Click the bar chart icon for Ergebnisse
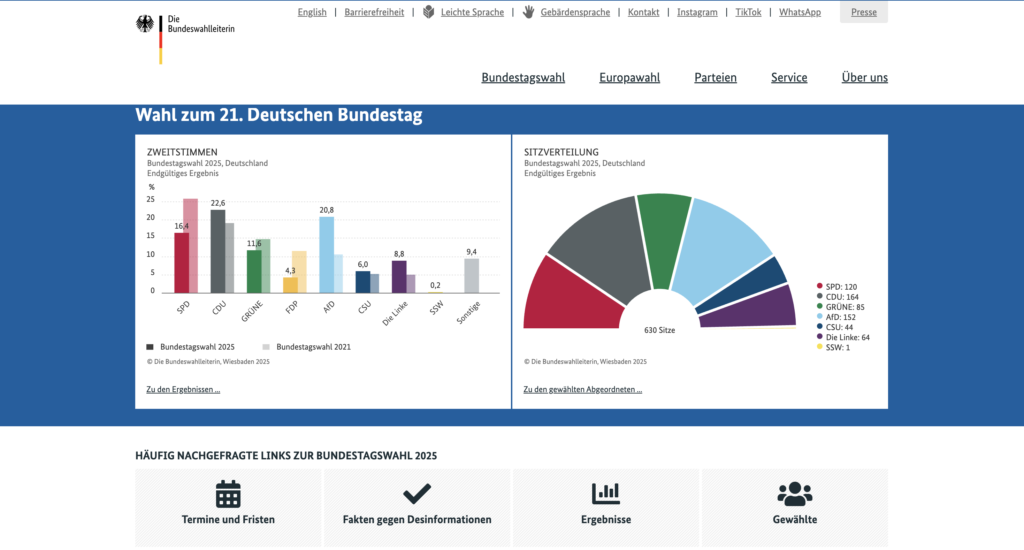The height and width of the screenshot is (550, 1024). tap(606, 494)
